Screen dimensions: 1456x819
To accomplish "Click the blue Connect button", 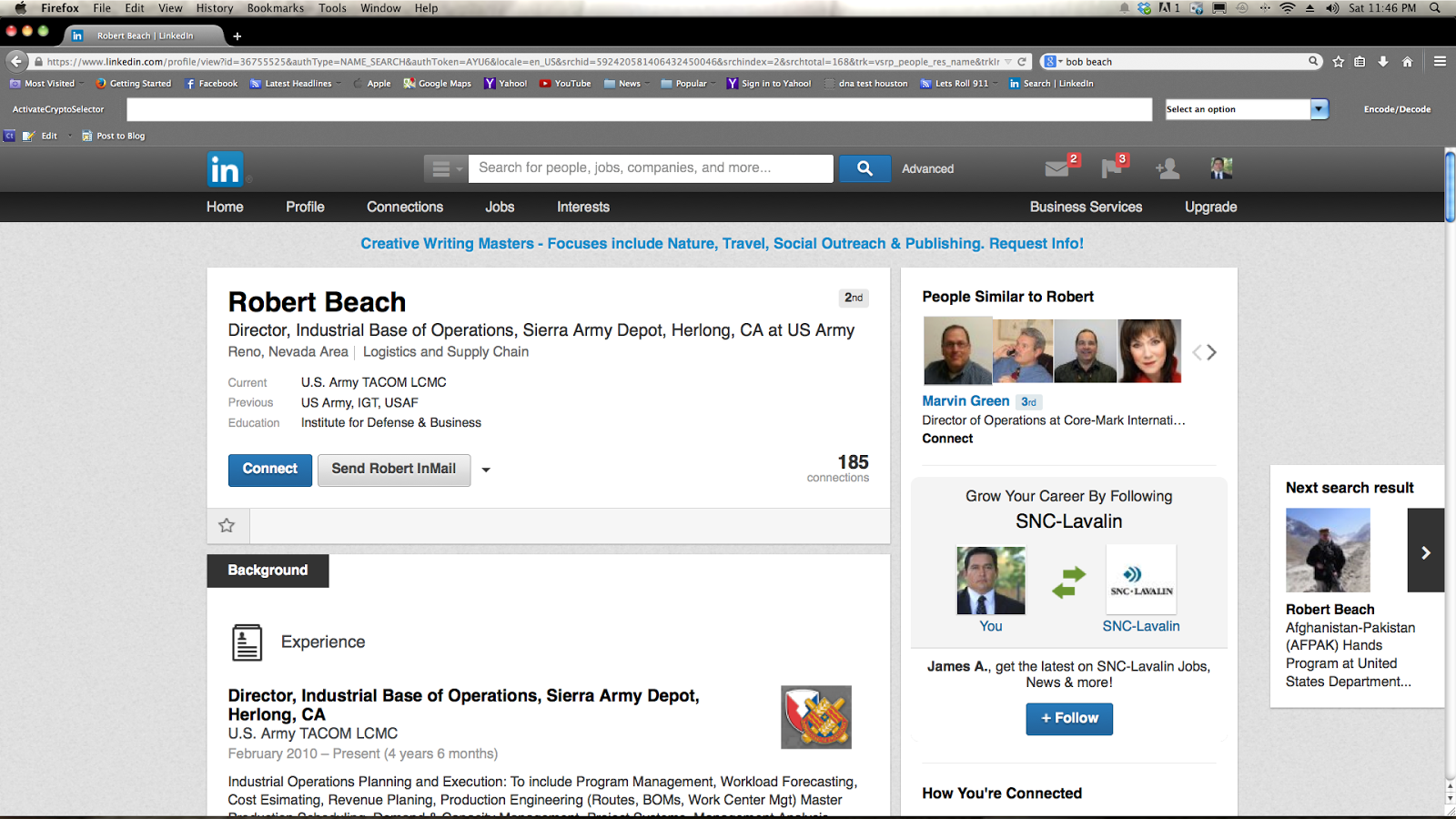I will [270, 470].
